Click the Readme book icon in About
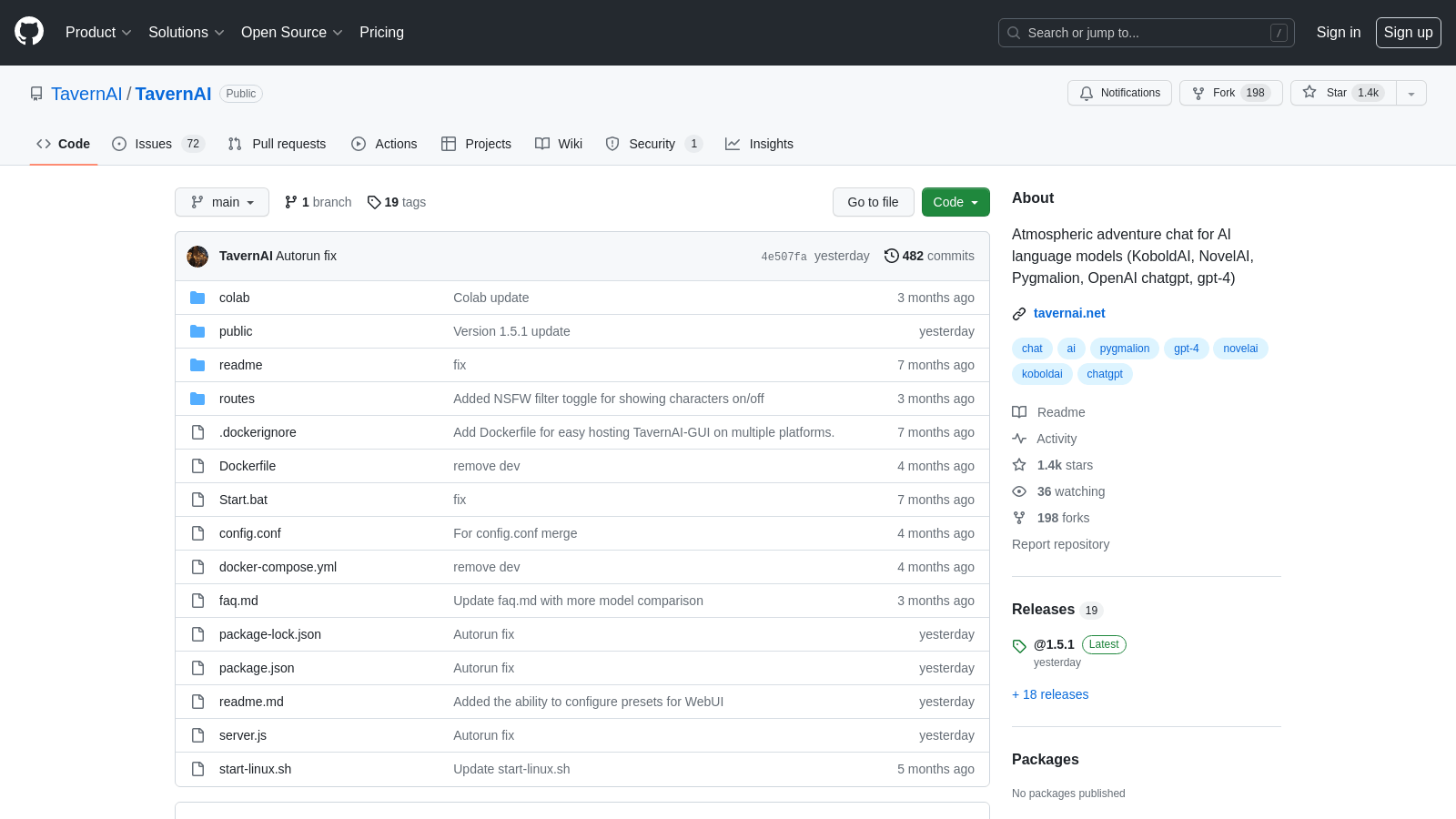 point(1019,412)
